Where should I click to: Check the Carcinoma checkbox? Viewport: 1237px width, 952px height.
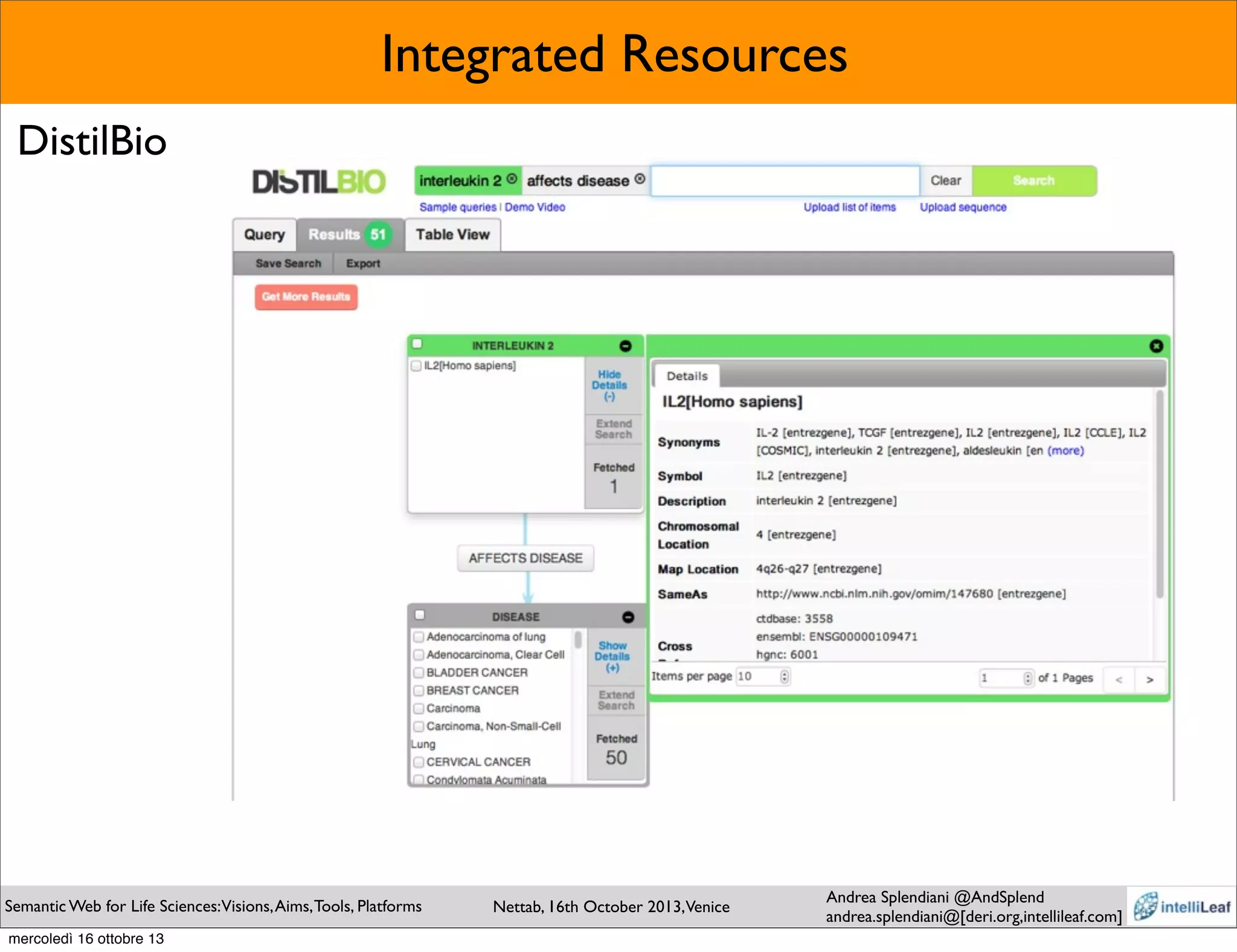tap(419, 709)
